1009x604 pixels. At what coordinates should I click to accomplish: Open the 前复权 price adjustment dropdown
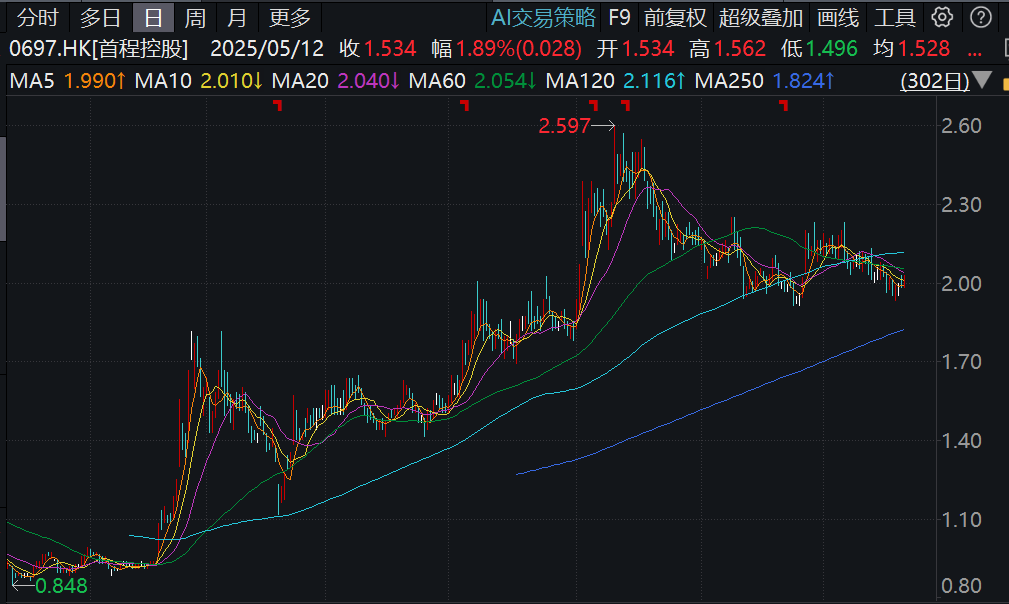[675, 17]
